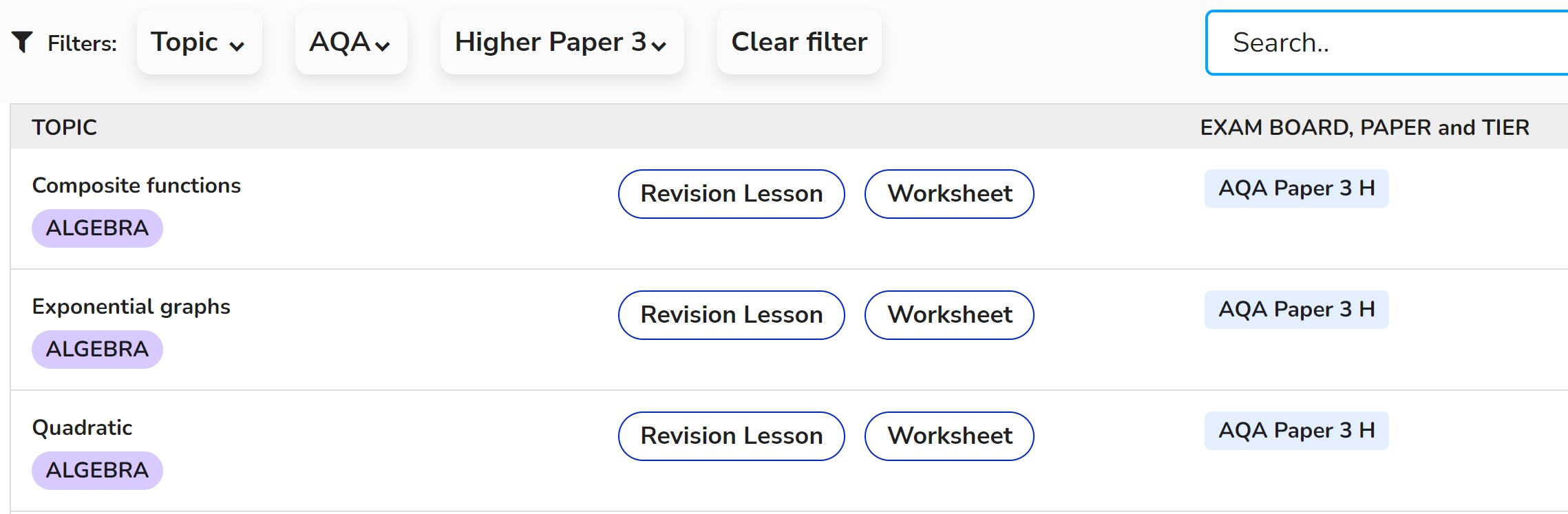Screen dimensions: 1568x514
Task: Expand the Topic filter dropdown
Action: pos(199,43)
